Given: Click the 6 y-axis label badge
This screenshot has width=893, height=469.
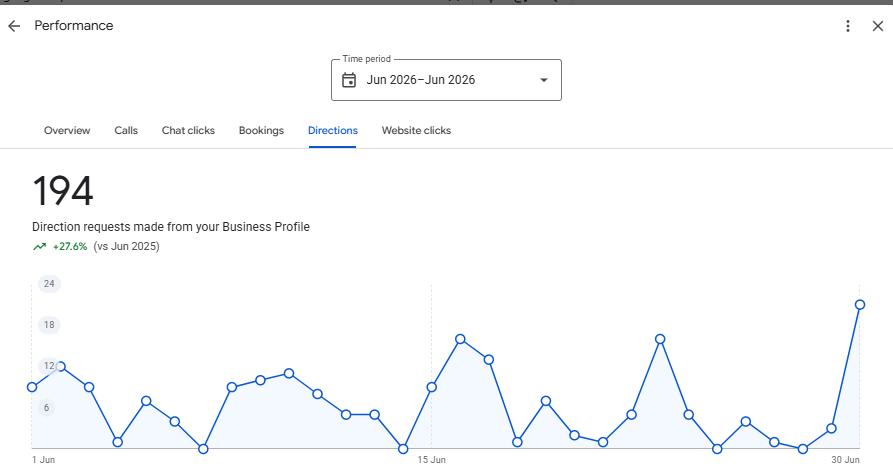Looking at the screenshot, I should [47, 408].
